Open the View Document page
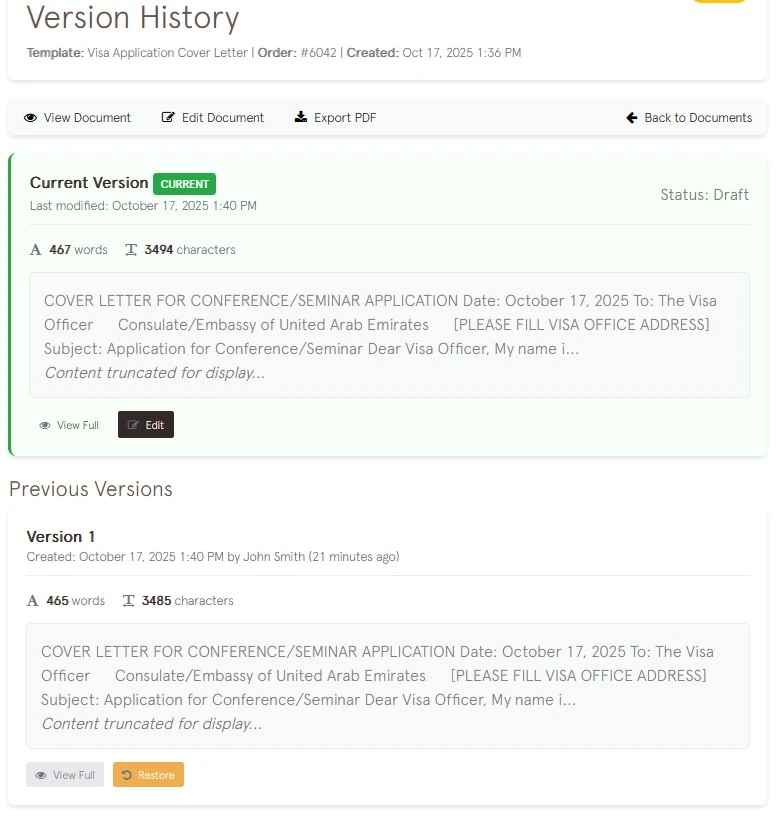 tap(77, 118)
